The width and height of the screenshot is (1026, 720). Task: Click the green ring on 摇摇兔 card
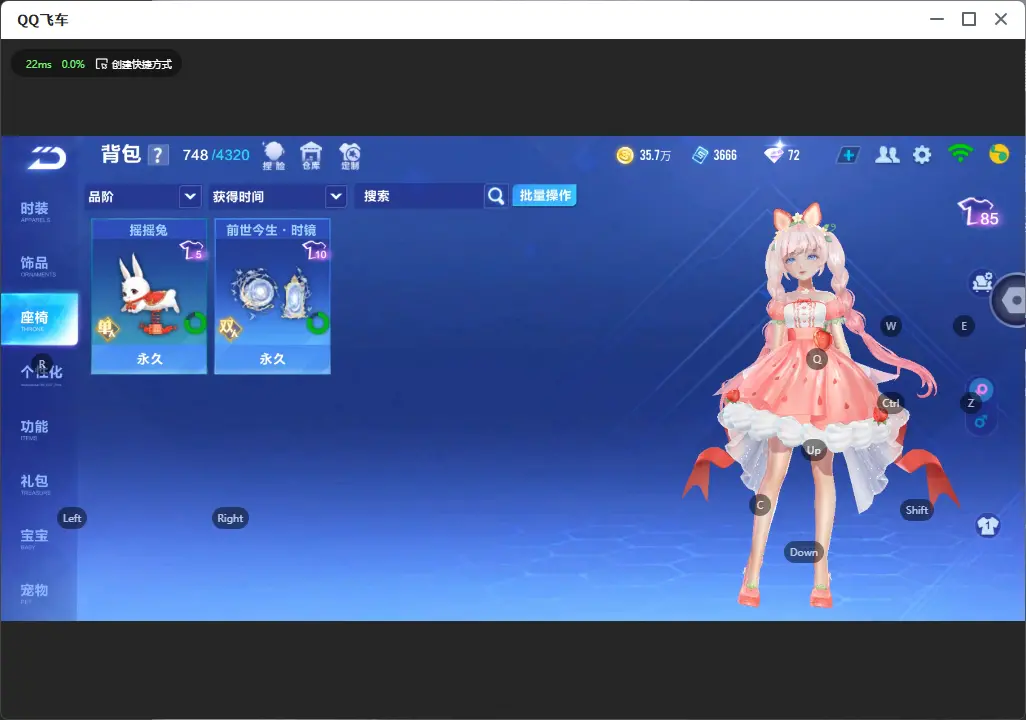click(195, 323)
